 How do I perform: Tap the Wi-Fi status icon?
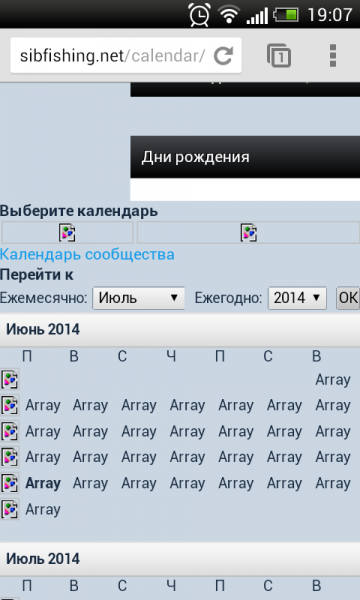point(229,15)
